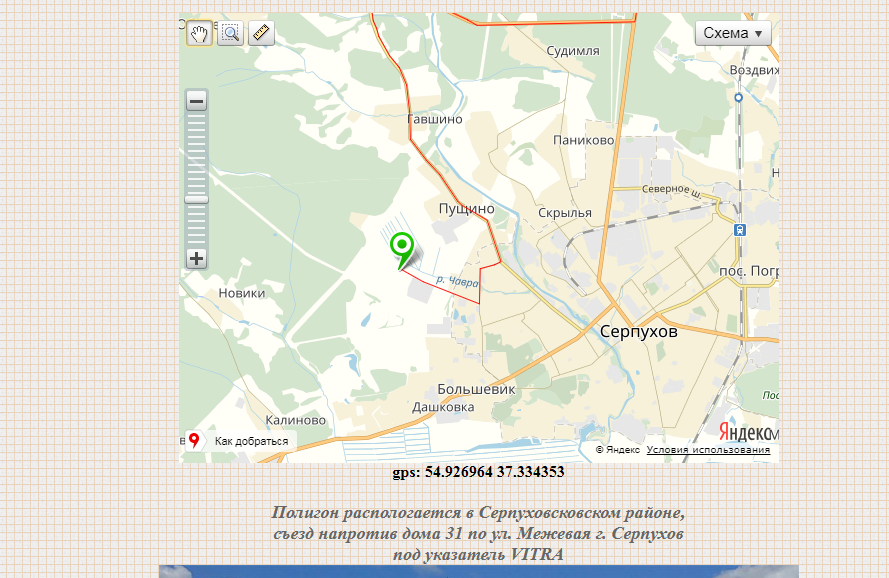Open Как добраться directions
Viewport: 889px width, 578px height.
pos(251,441)
